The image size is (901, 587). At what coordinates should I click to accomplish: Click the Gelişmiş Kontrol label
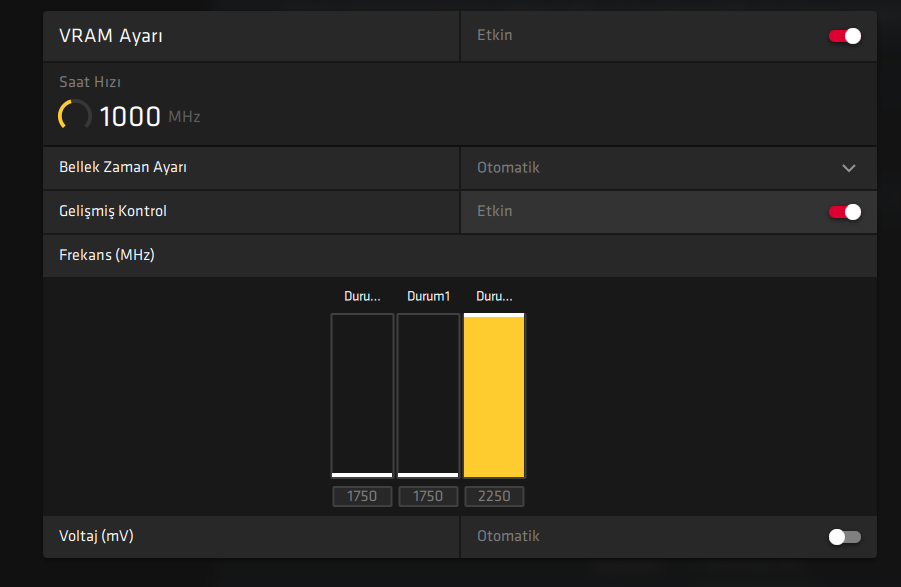(113, 211)
